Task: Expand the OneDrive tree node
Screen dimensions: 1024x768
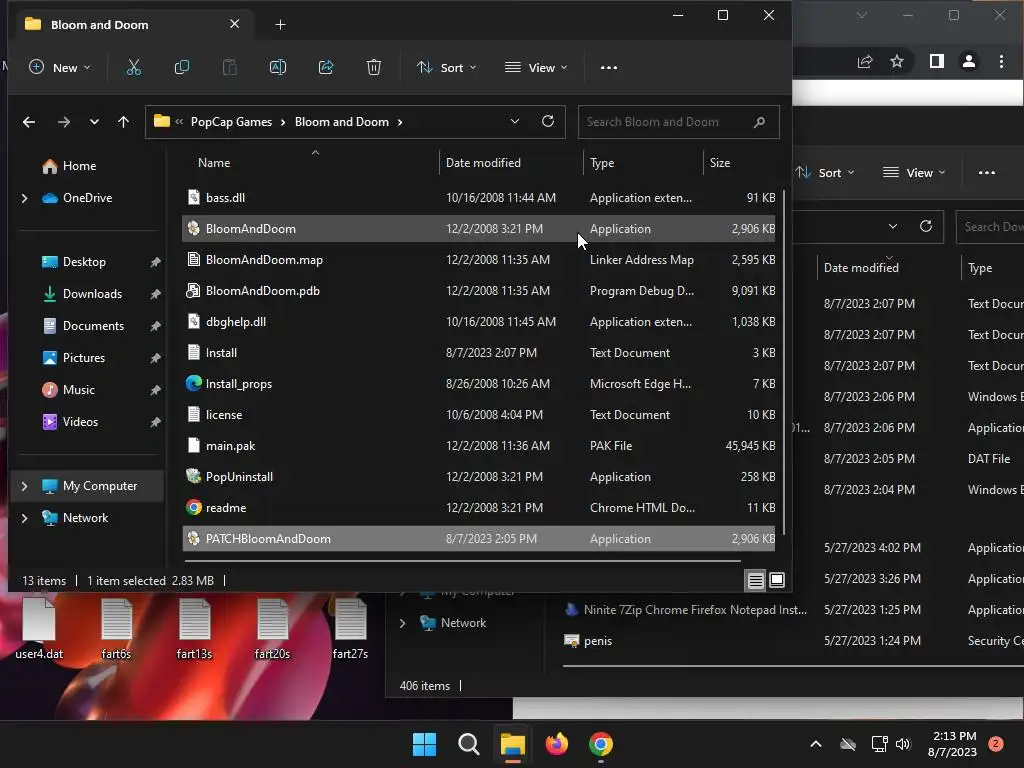Action: click(24, 198)
